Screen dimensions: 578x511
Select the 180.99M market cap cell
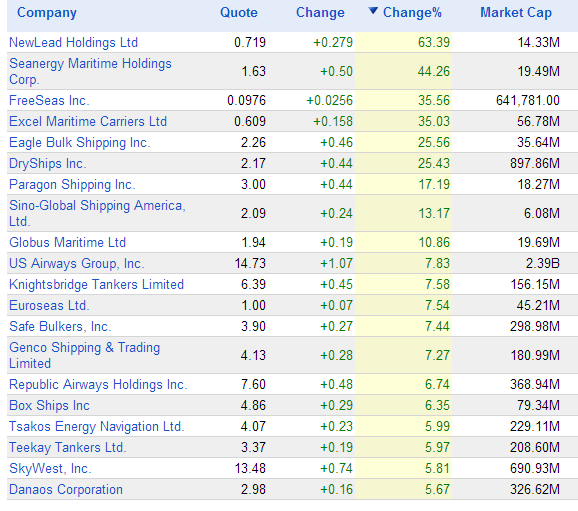[x=535, y=355]
